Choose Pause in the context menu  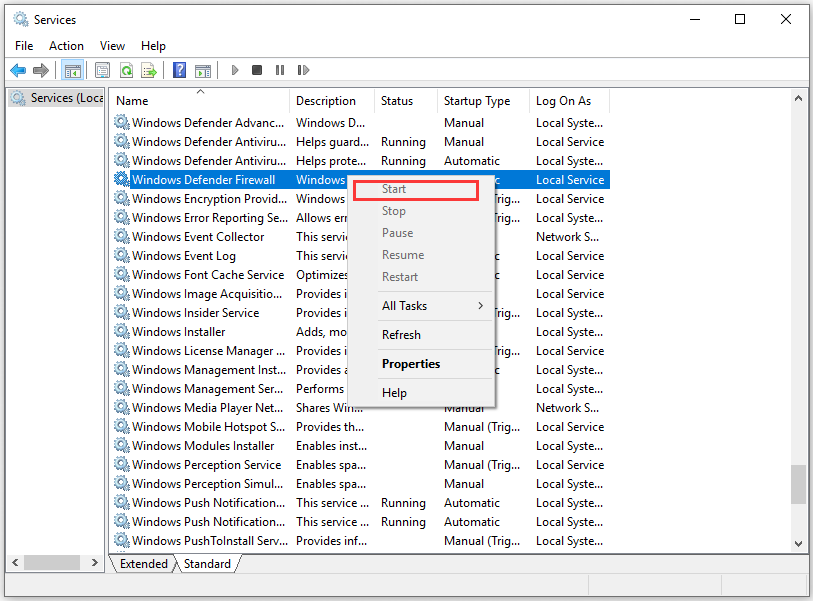[421, 233]
